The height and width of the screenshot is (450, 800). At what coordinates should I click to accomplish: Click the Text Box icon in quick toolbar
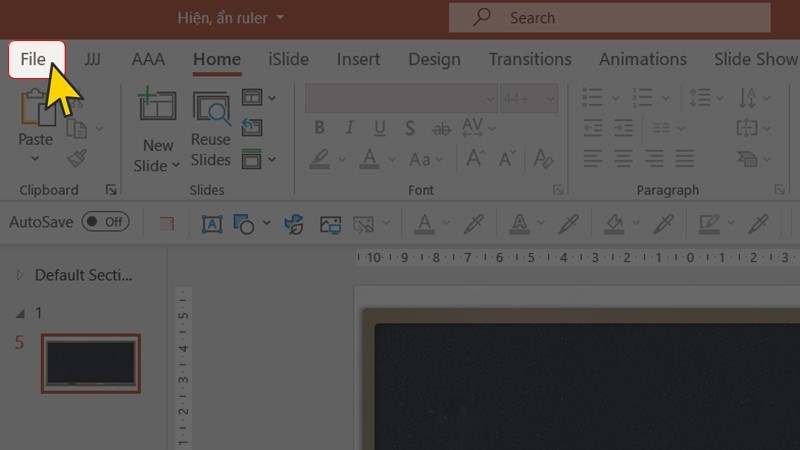pos(212,224)
